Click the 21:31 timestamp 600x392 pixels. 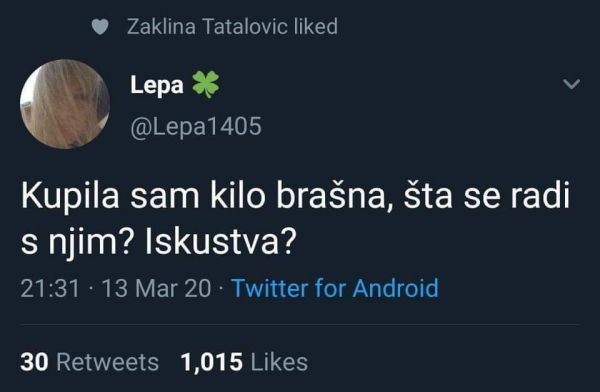[x=50, y=288]
